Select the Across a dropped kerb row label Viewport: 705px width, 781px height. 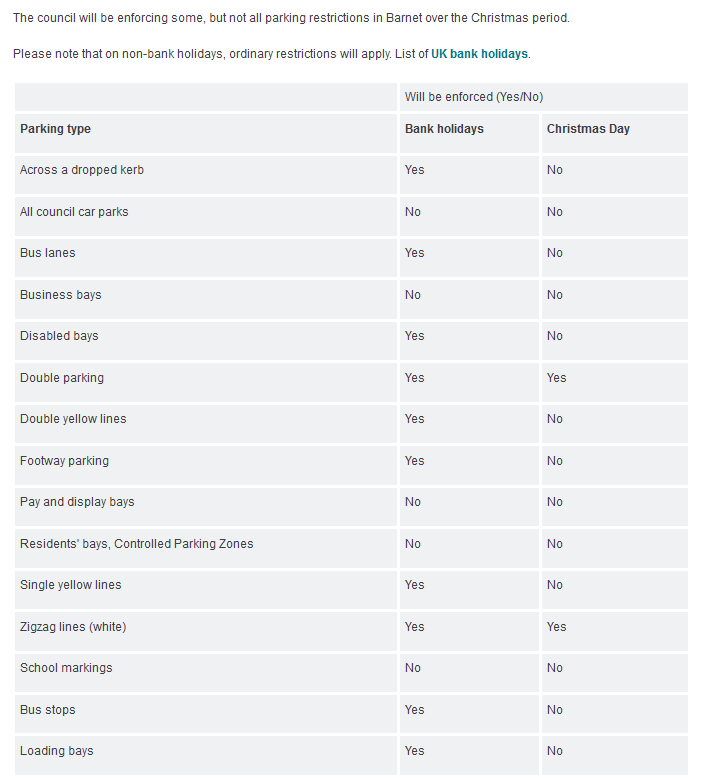tap(82, 170)
